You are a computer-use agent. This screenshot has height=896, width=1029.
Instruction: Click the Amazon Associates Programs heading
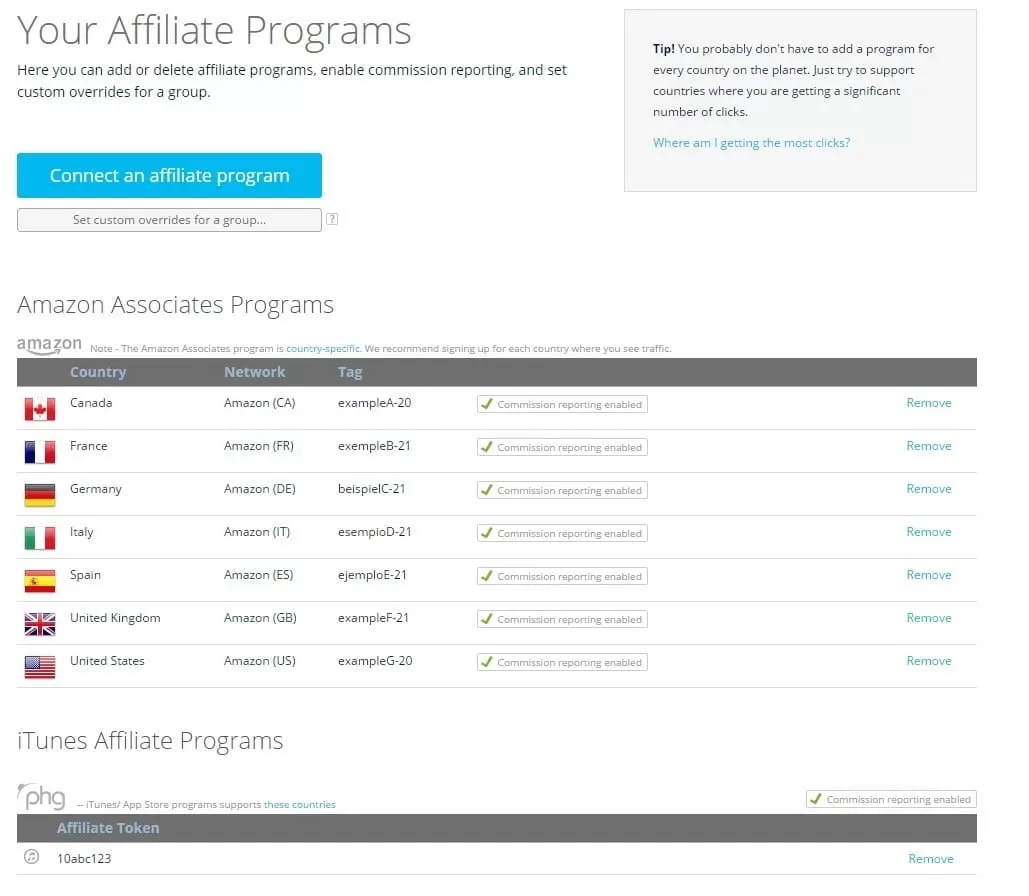click(175, 305)
